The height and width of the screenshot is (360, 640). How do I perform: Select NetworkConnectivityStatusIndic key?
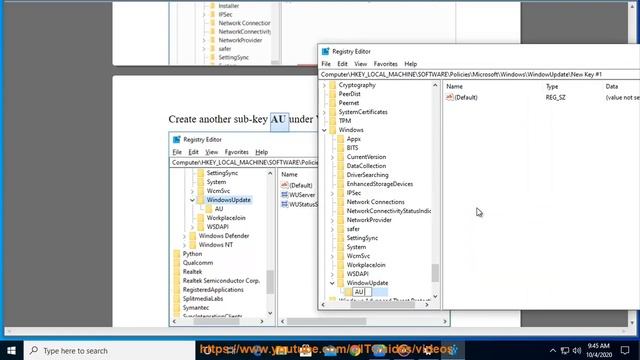pos(389,211)
